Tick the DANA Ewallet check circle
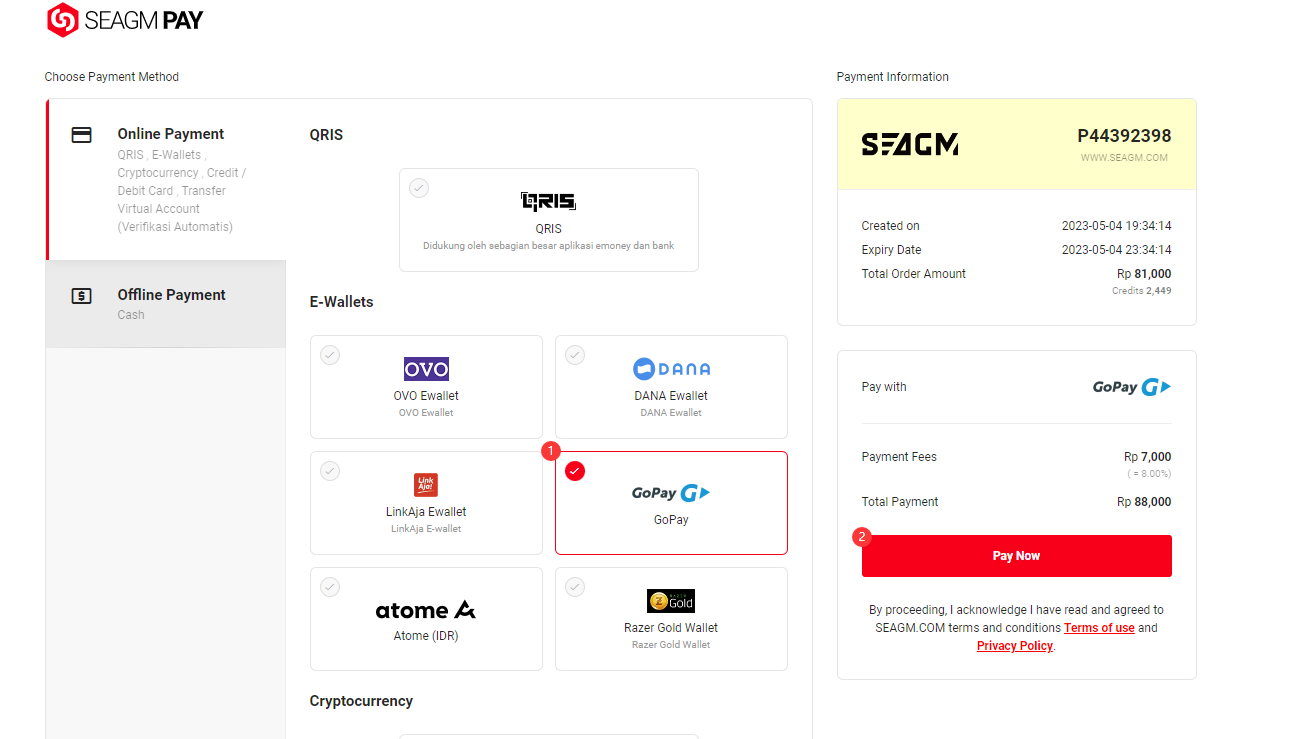 click(575, 355)
